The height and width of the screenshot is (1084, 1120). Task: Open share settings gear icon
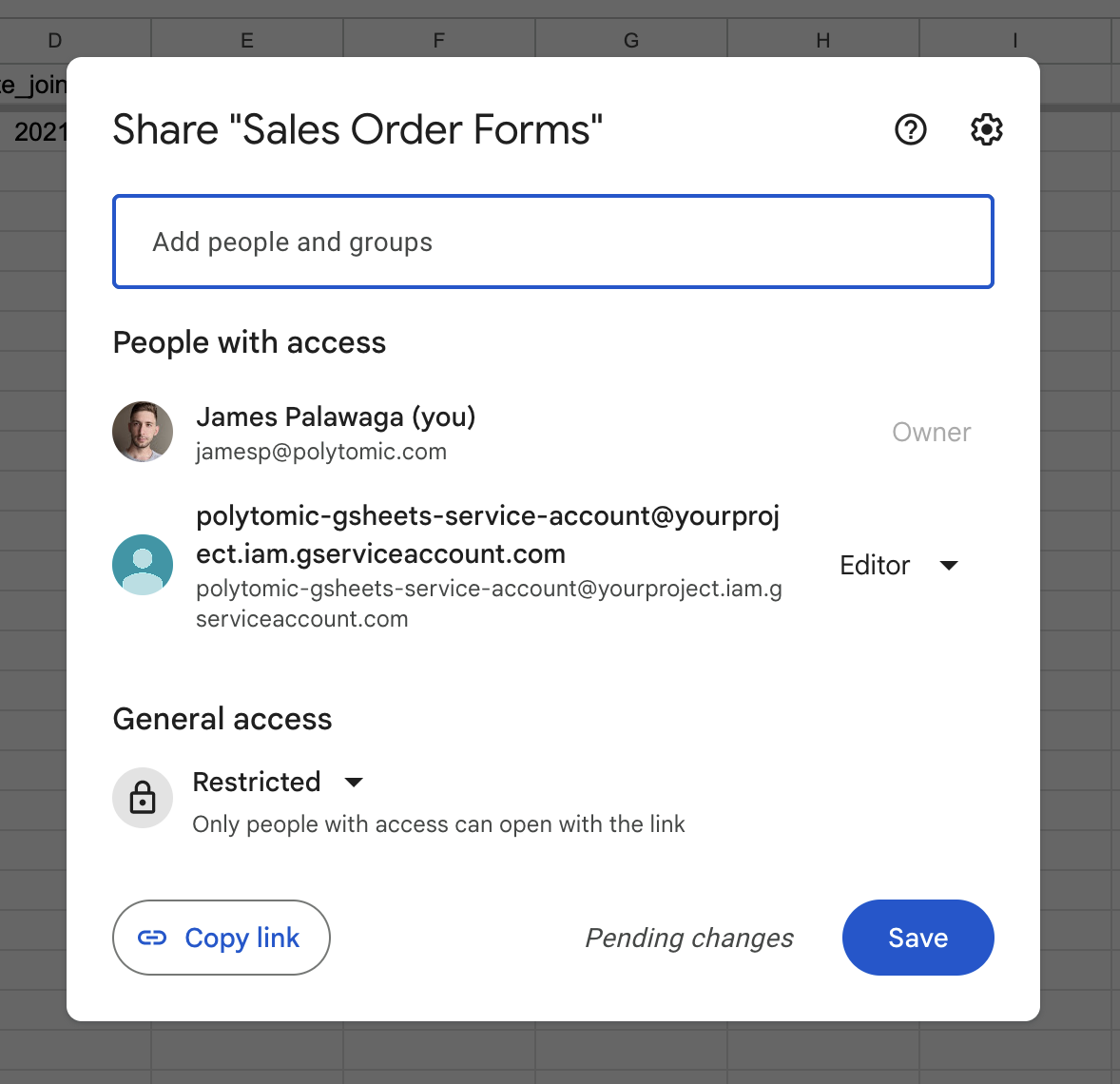coord(986,130)
